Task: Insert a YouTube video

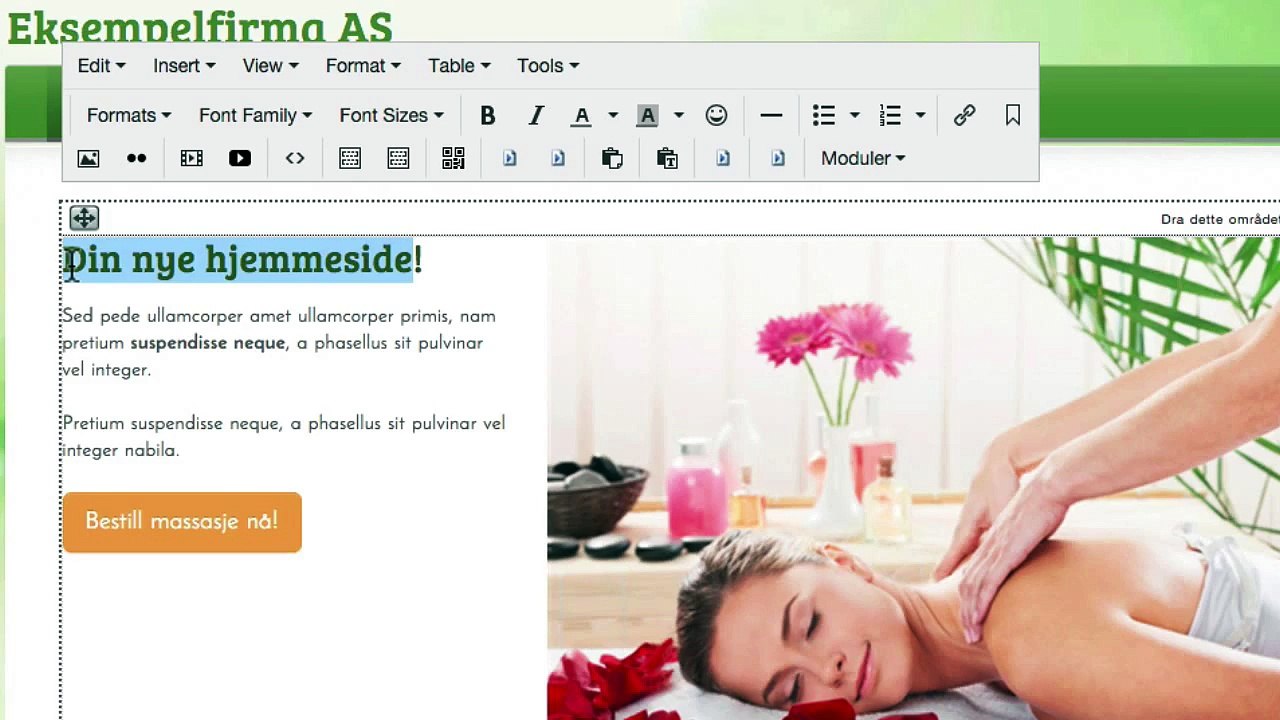Action: pyautogui.click(x=240, y=158)
